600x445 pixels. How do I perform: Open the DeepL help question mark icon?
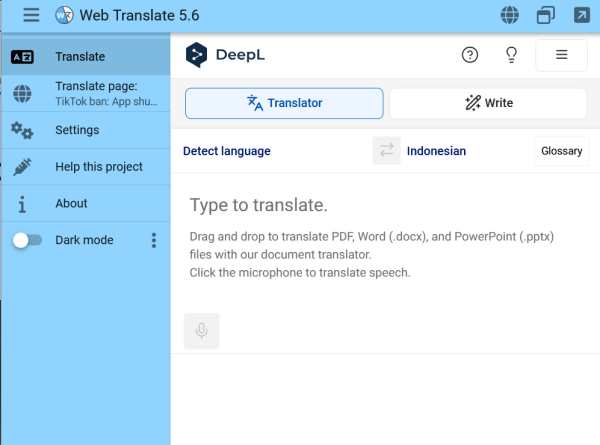[x=470, y=55]
